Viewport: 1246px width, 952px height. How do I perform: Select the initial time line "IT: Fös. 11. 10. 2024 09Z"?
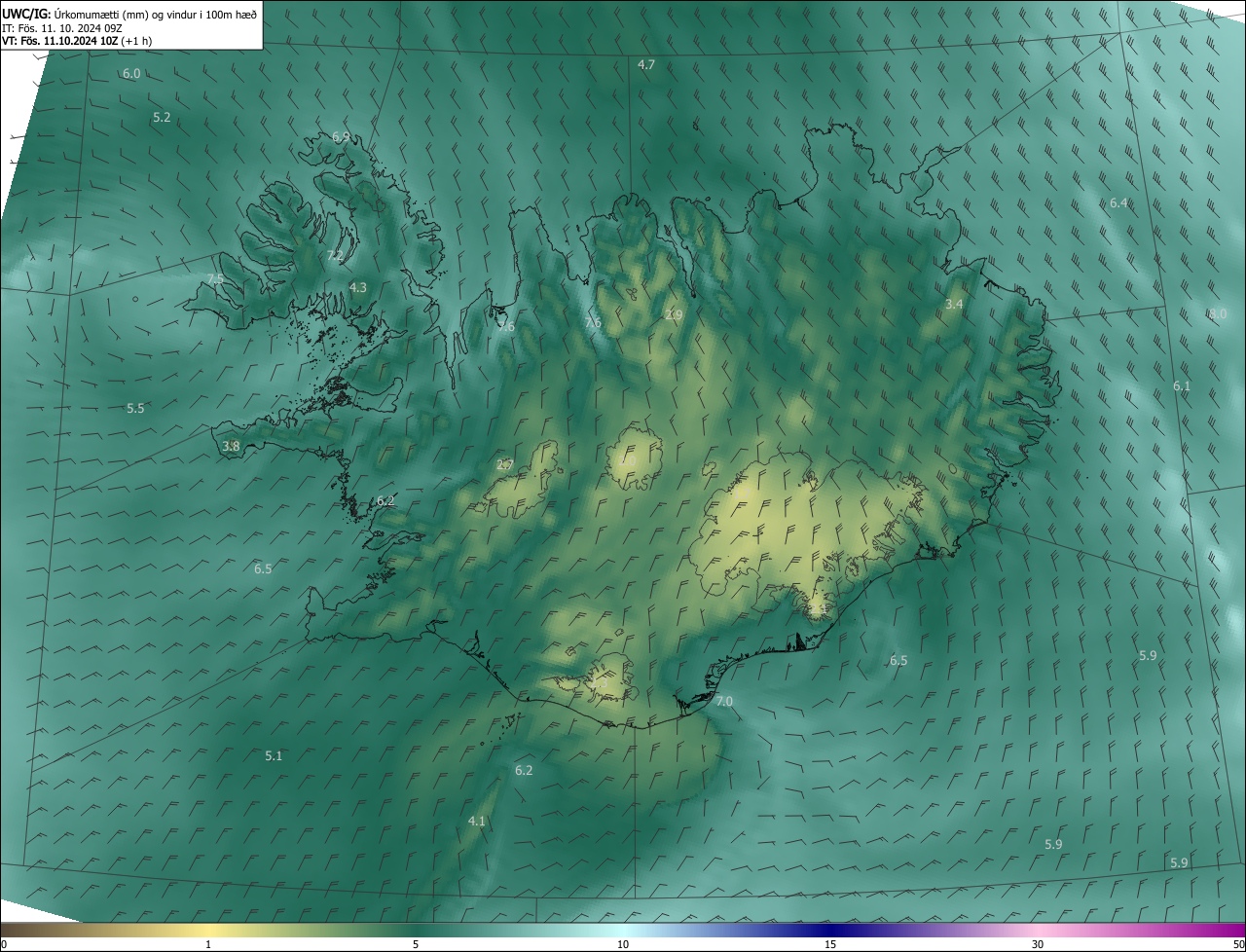point(62,28)
